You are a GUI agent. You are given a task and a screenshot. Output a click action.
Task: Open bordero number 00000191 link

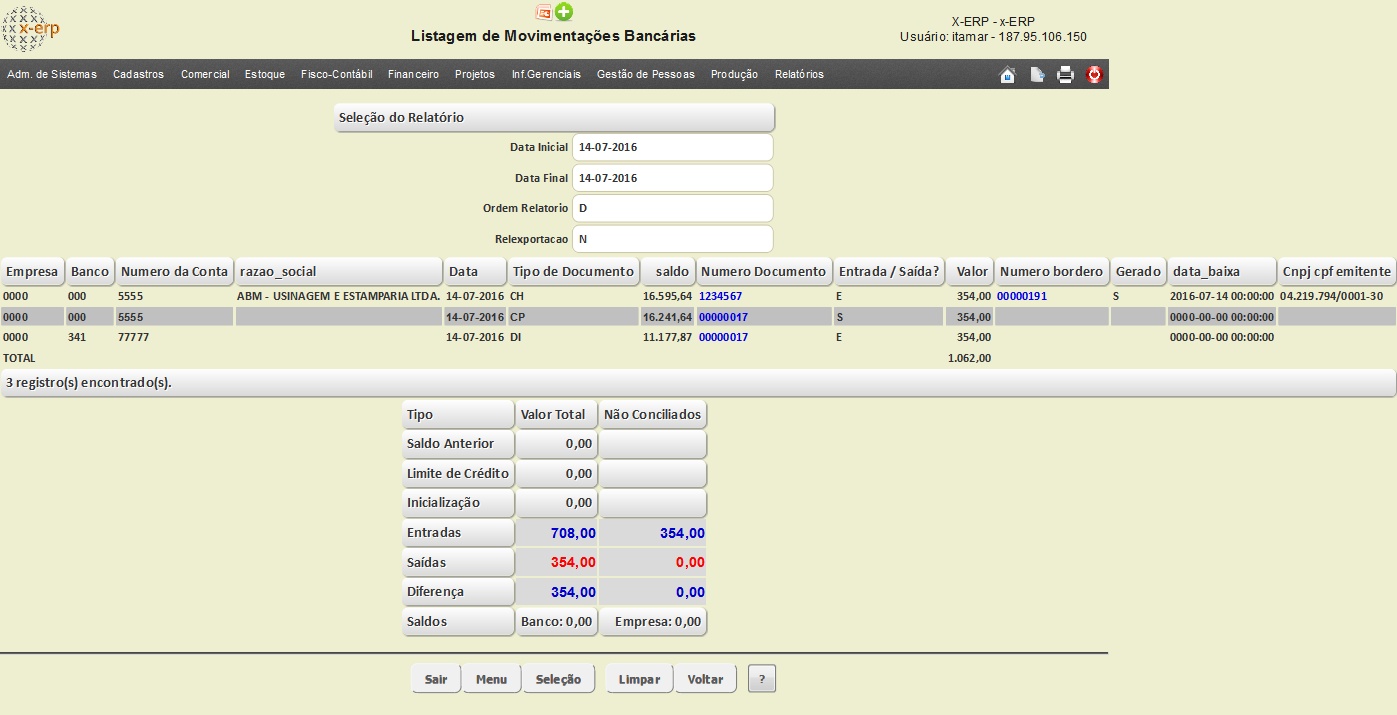[x=1022, y=297]
